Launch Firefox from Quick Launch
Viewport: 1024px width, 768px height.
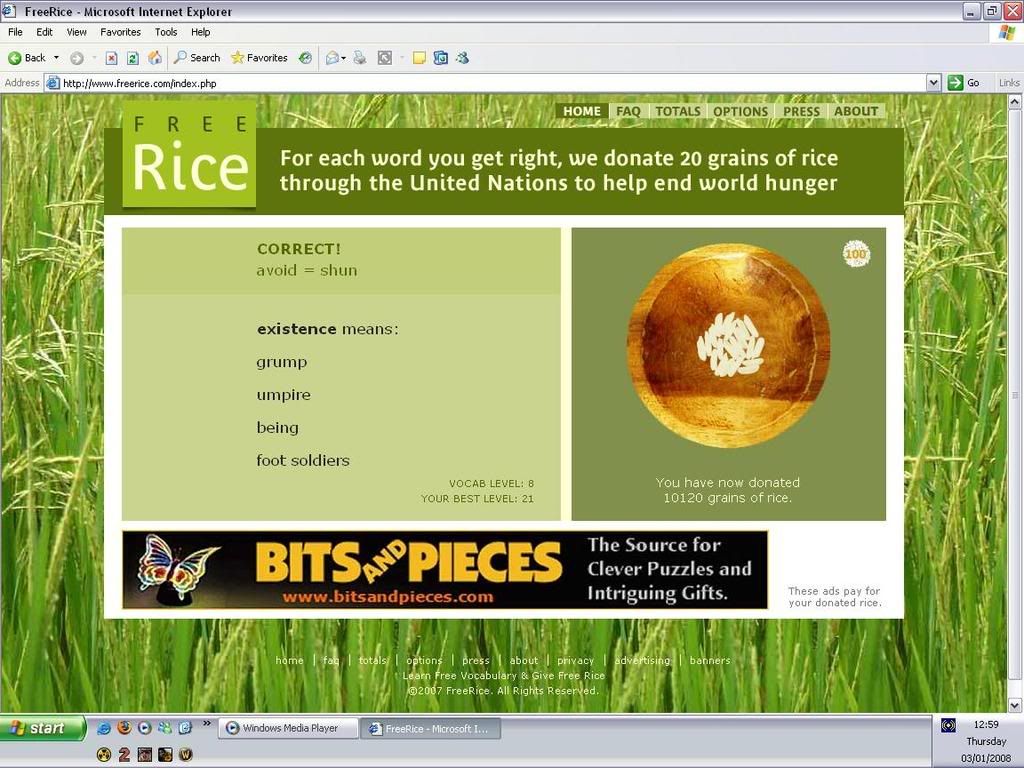124,728
